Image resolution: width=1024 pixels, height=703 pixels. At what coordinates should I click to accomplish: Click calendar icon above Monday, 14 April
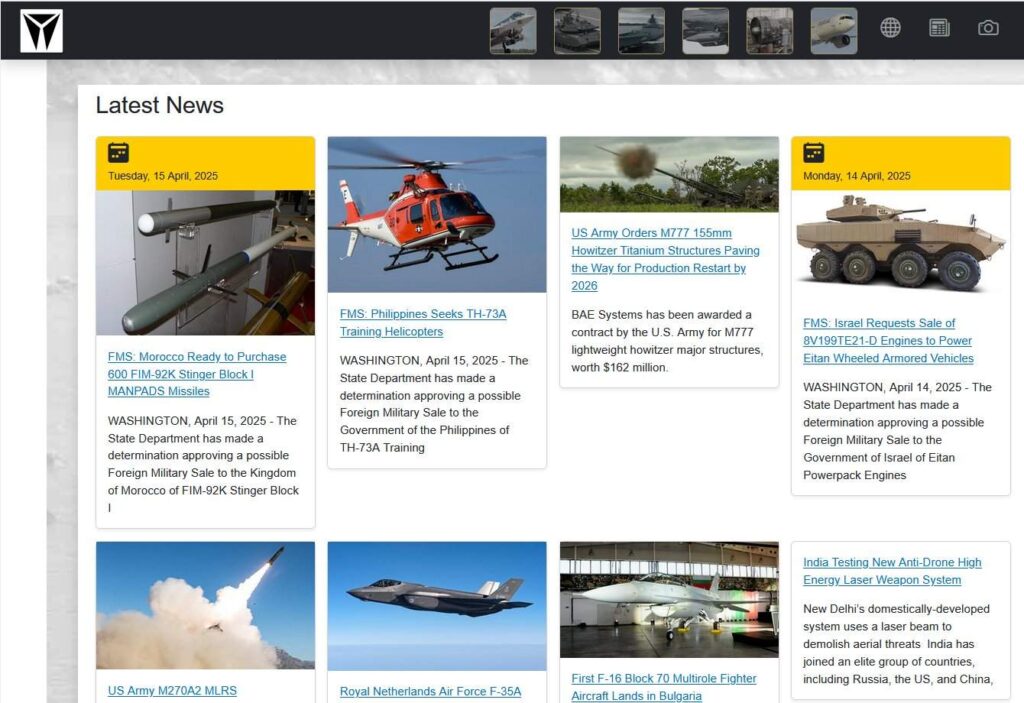pos(814,152)
